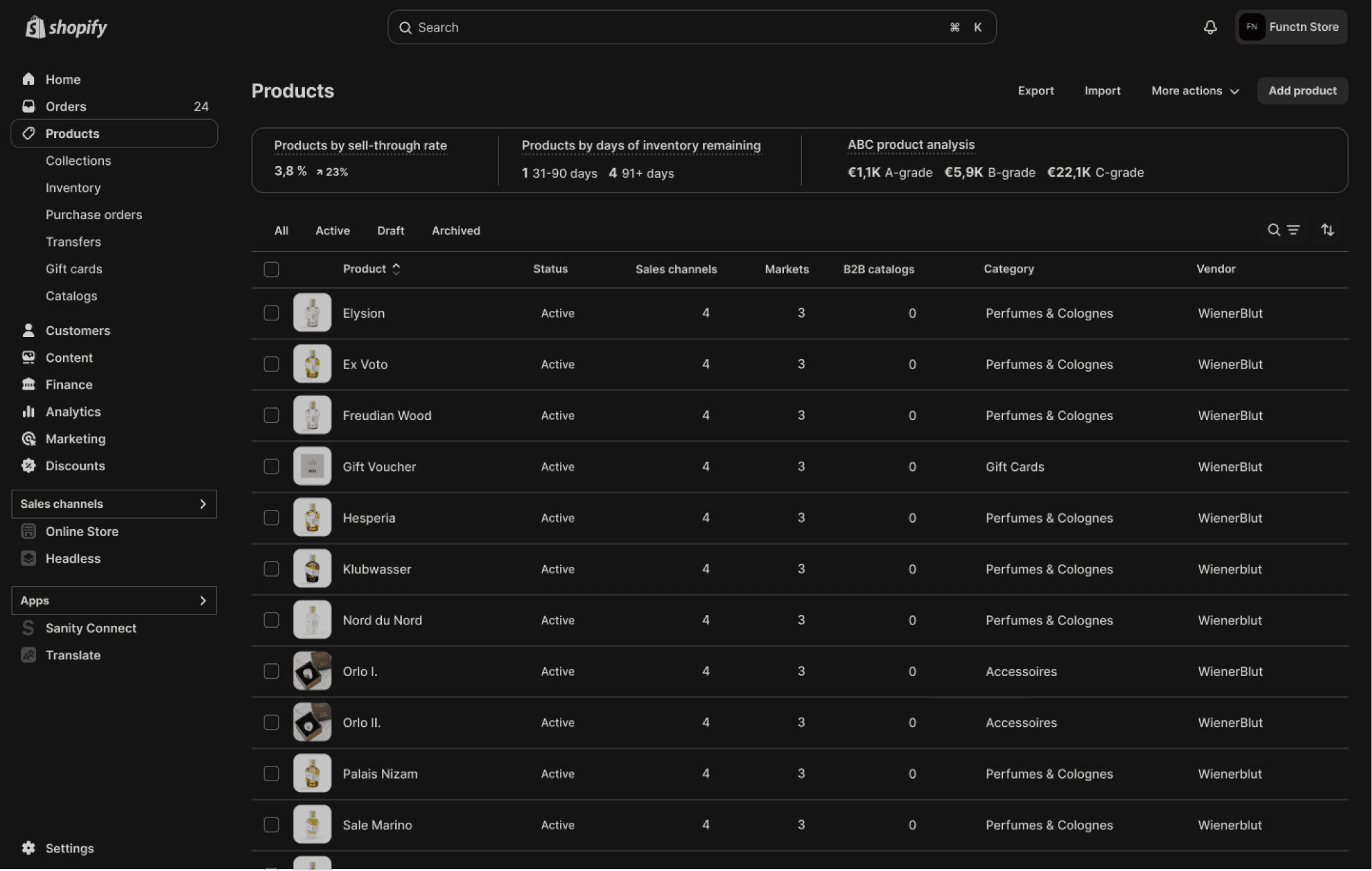Click the Add product button

pyautogui.click(x=1302, y=90)
